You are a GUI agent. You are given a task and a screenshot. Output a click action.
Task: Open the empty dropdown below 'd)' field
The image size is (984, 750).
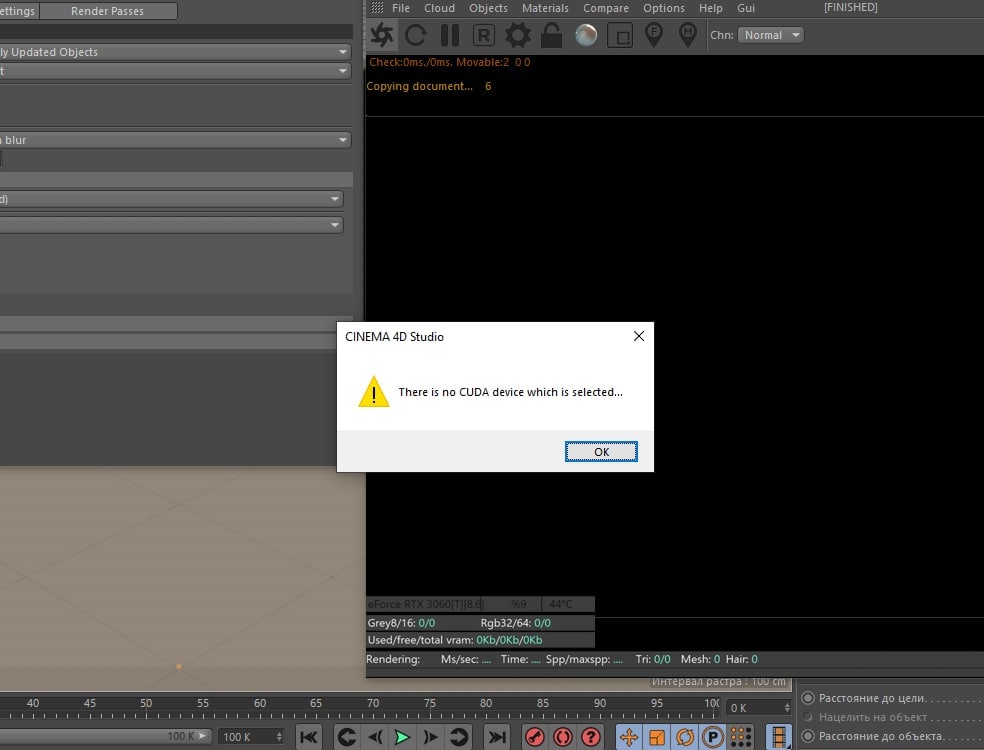tap(171, 225)
